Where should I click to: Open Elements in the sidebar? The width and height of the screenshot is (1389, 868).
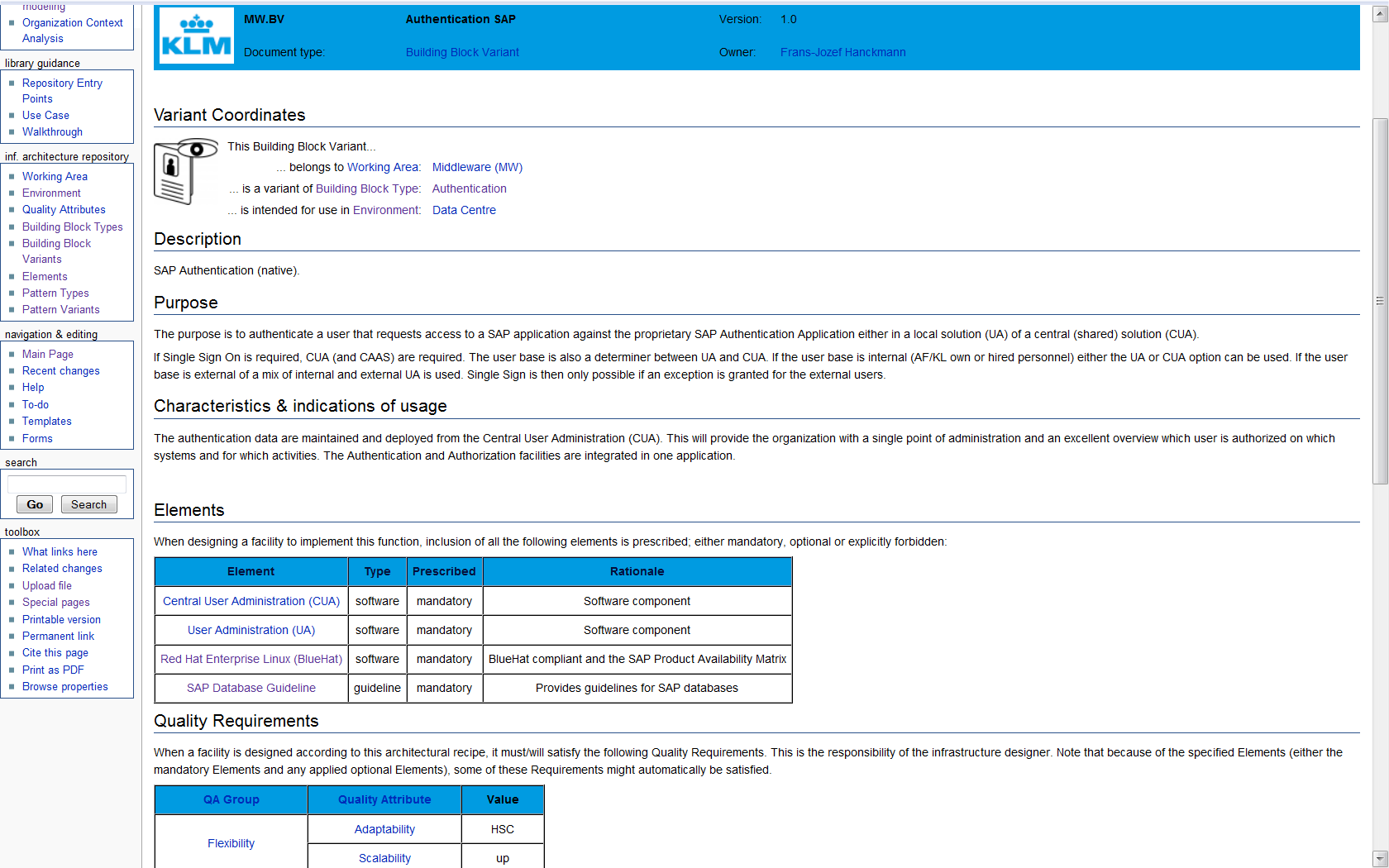click(x=45, y=277)
